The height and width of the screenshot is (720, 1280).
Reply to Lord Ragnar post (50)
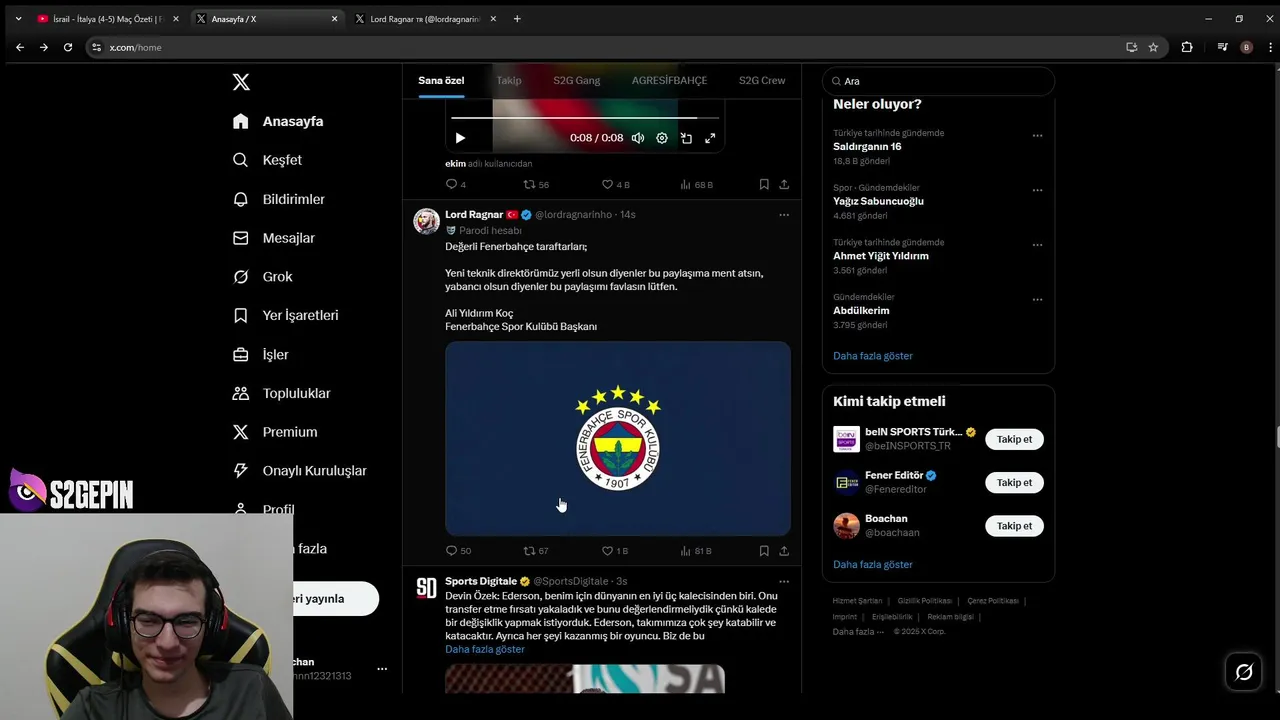pos(458,550)
